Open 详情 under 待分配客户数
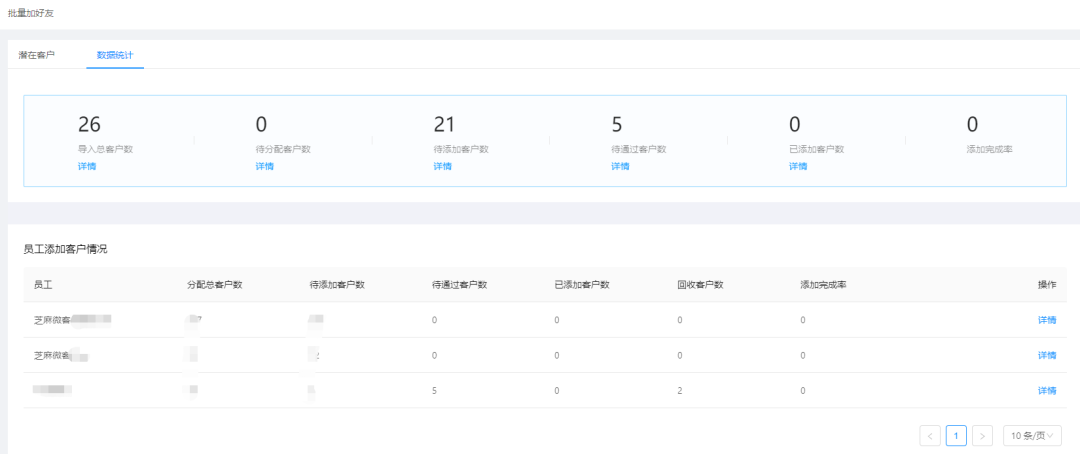Screen dimensions: 1080x454 (264, 166)
